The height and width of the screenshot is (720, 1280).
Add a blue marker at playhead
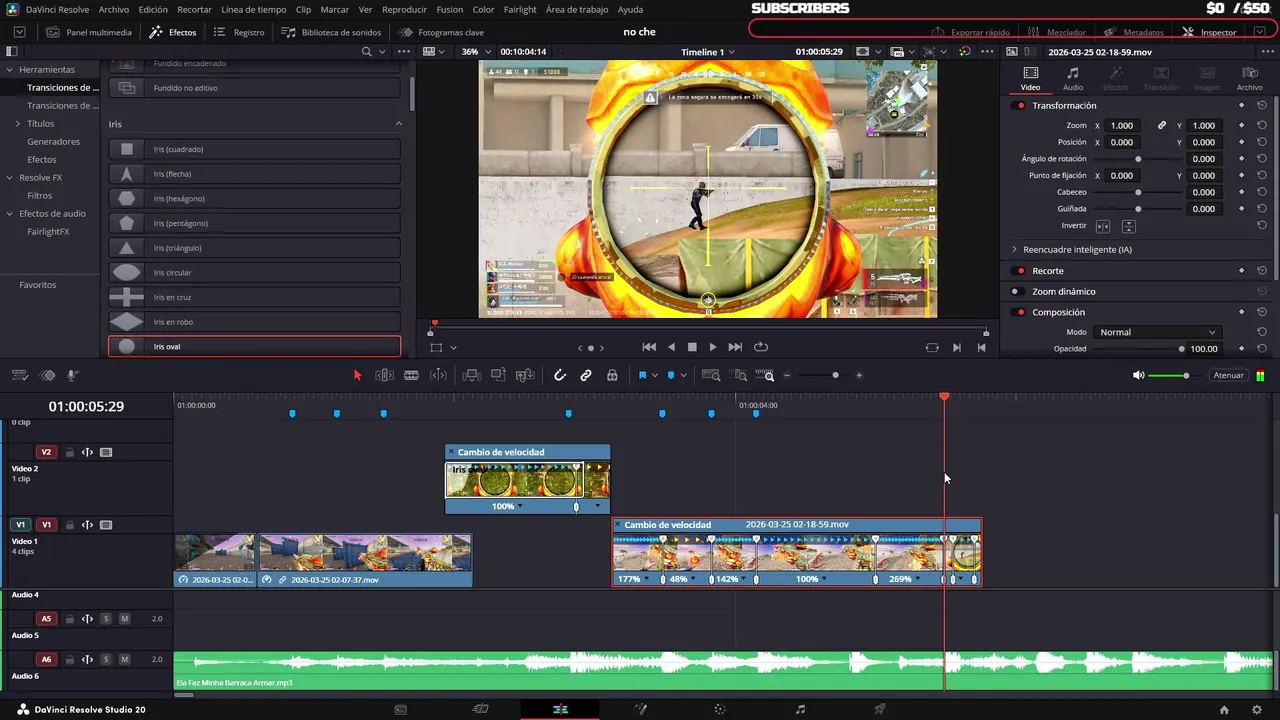coord(670,375)
